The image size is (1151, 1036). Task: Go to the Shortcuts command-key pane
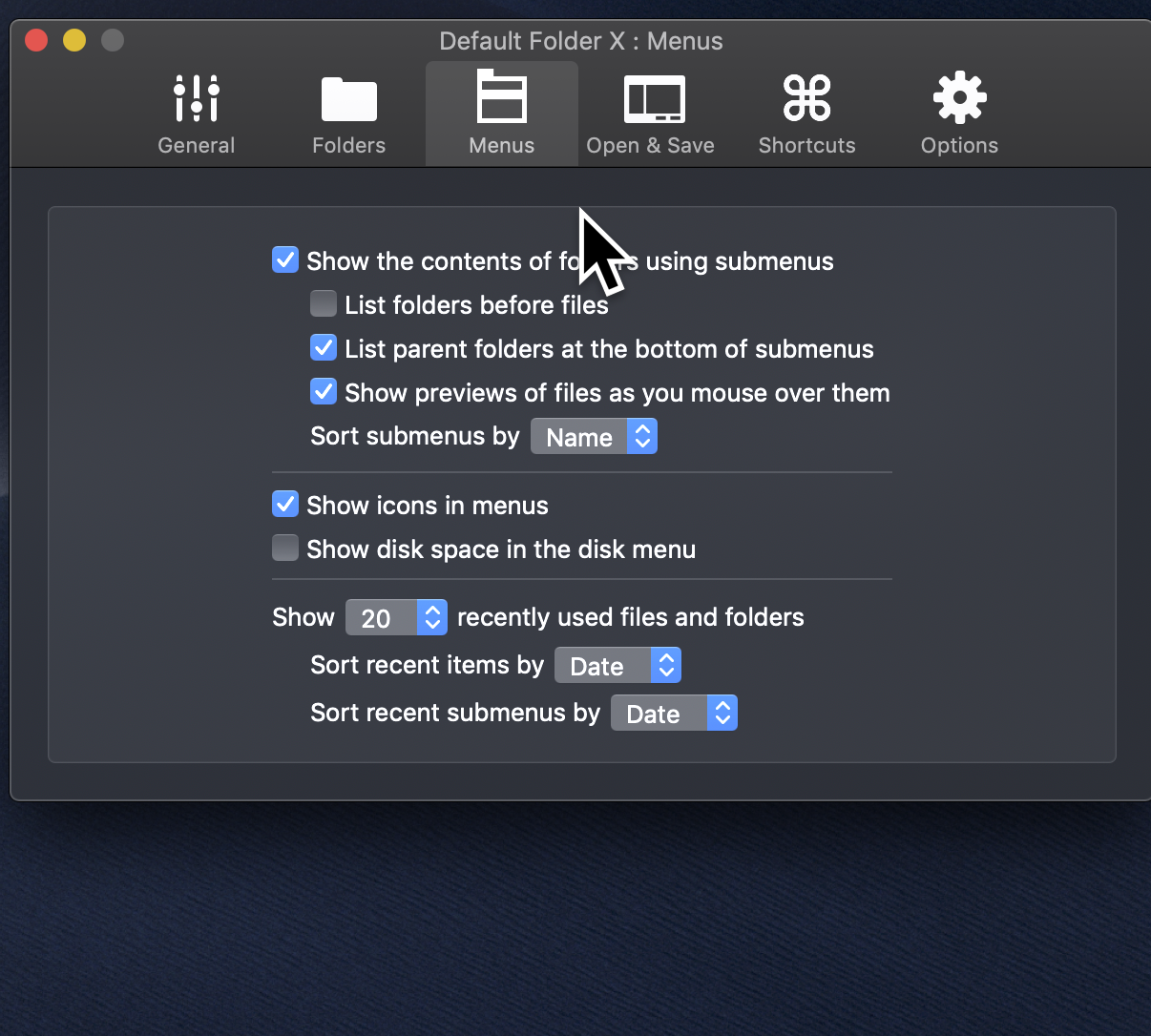pyautogui.click(x=807, y=114)
